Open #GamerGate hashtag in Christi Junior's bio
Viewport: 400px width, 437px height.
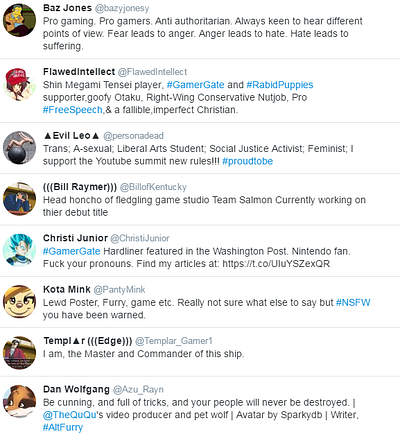pos(71,251)
